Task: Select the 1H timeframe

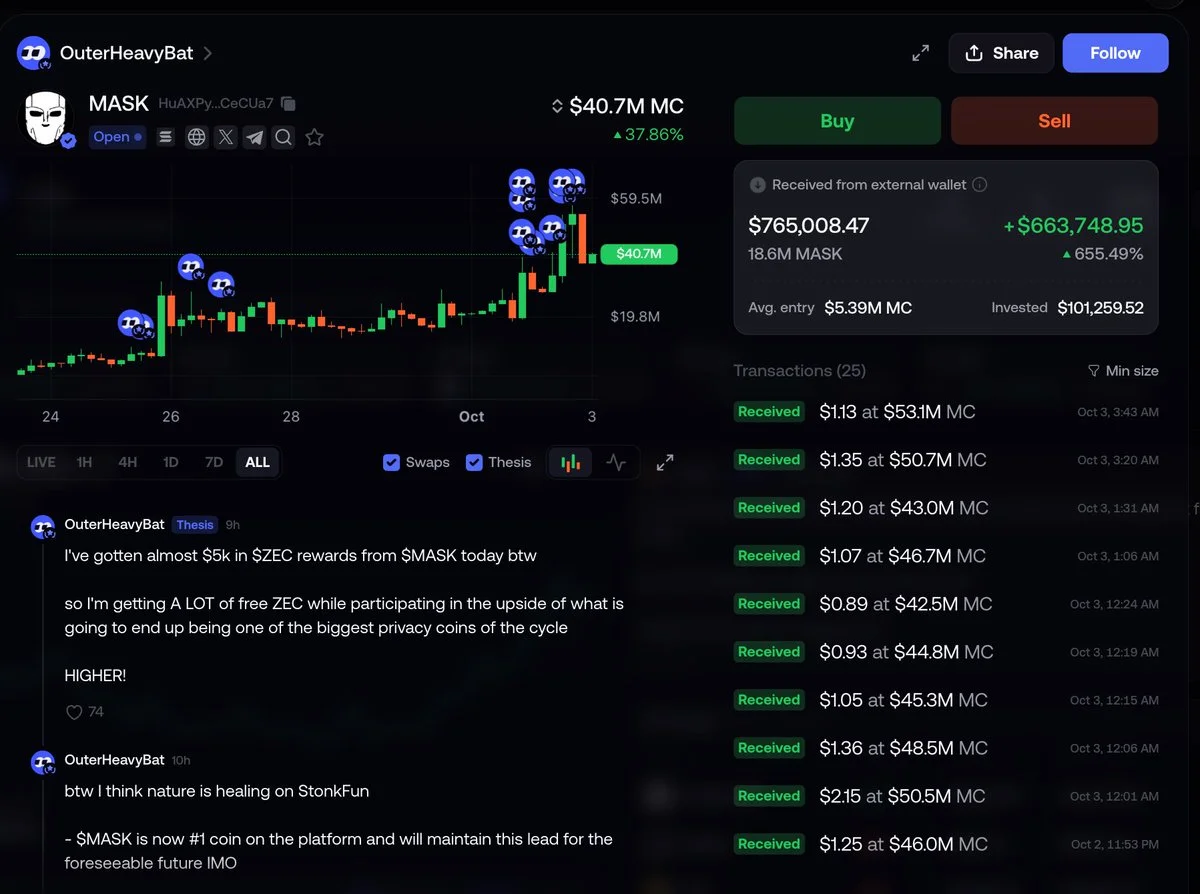Action: pyautogui.click(x=84, y=462)
